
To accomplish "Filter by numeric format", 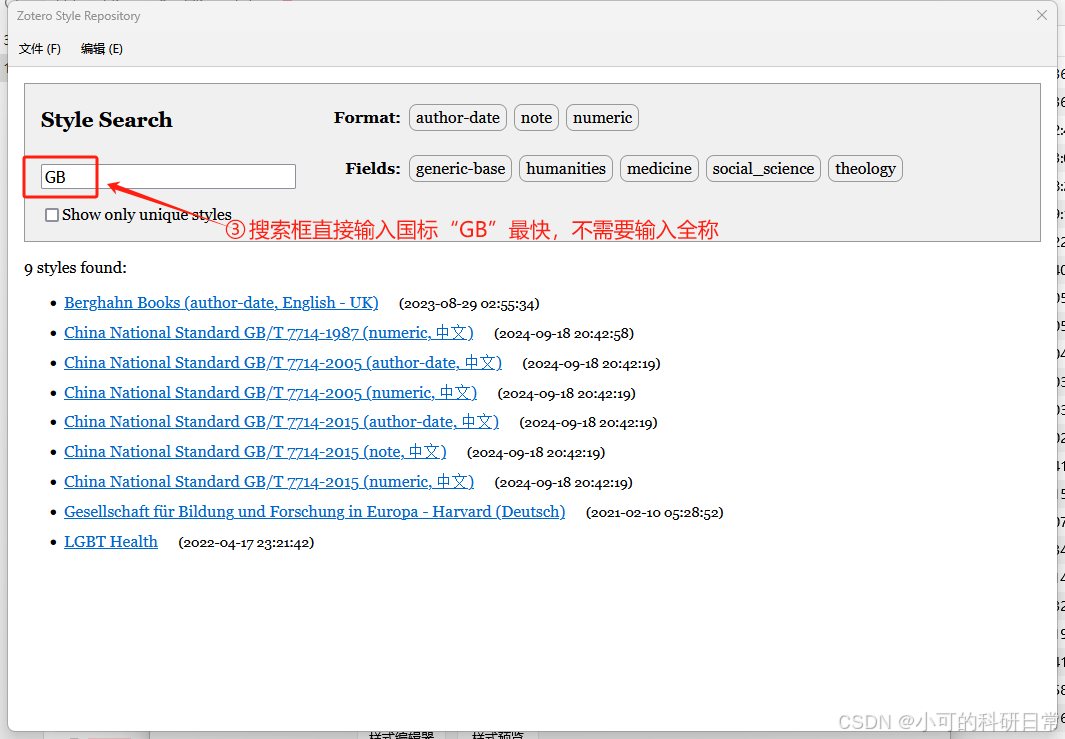I will (x=602, y=118).
